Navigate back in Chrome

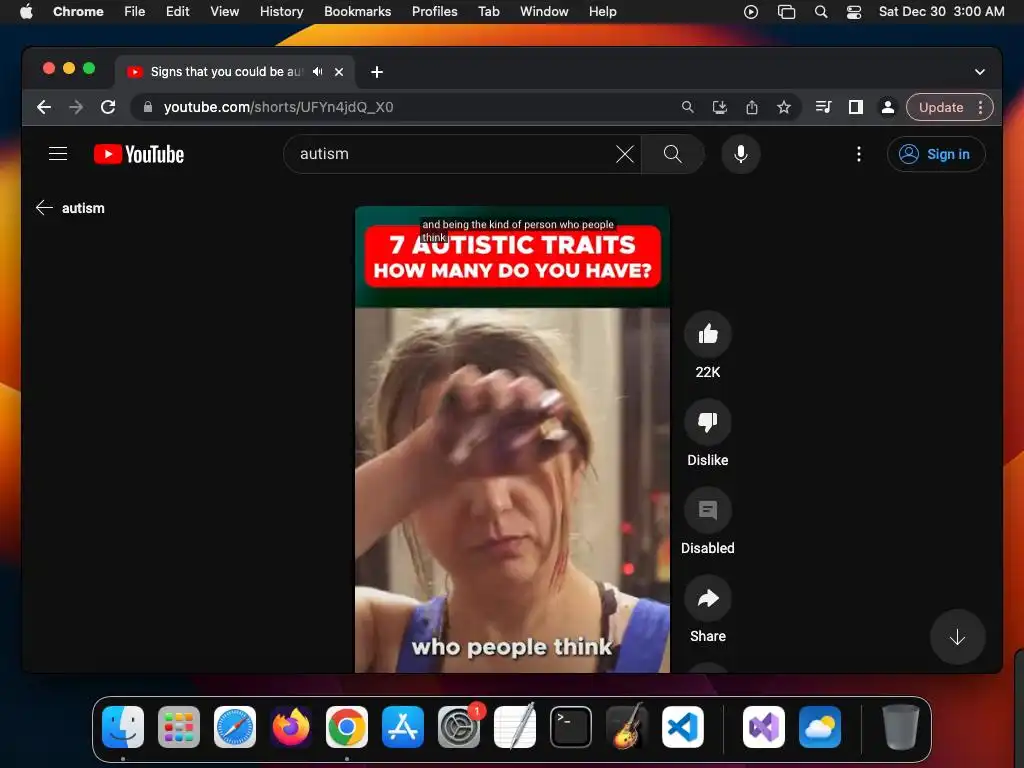[x=44, y=107]
